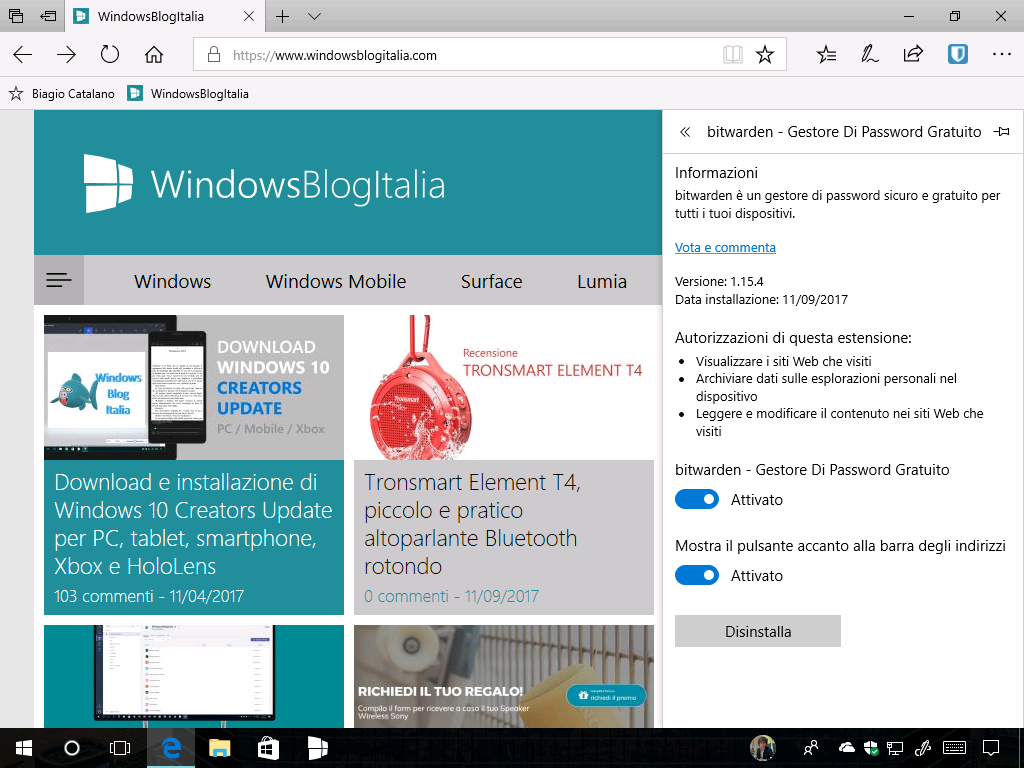
Task: Go back from bitwarden extension pane
Action: (x=685, y=132)
